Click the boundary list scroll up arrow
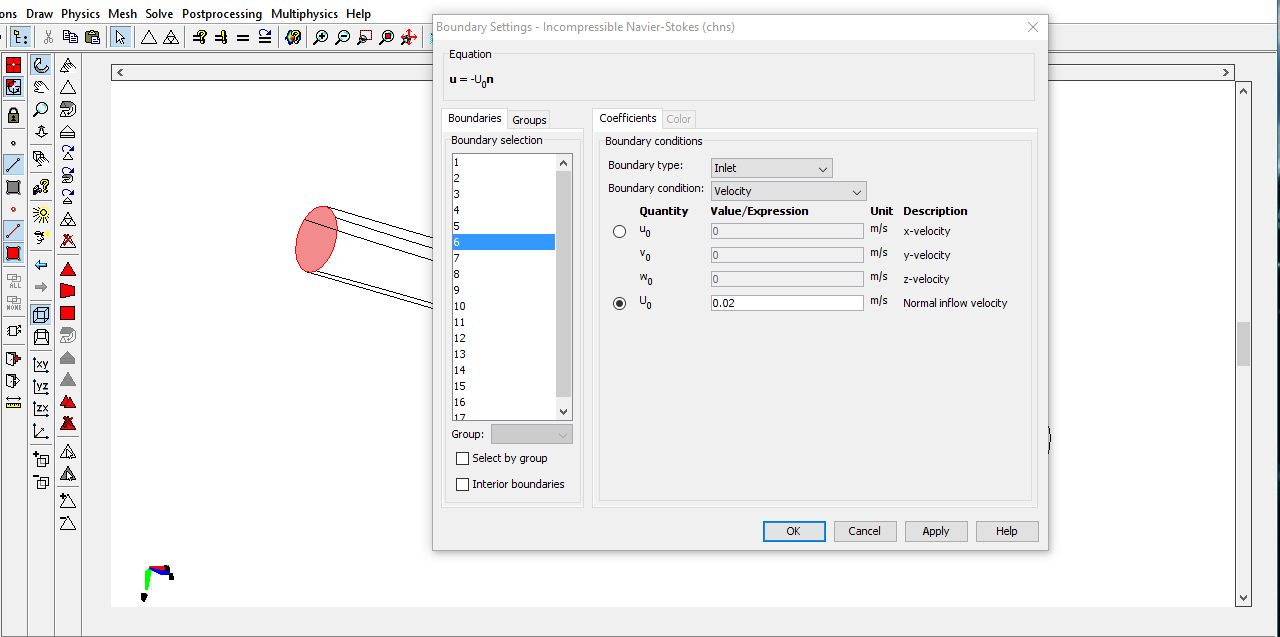 563,163
